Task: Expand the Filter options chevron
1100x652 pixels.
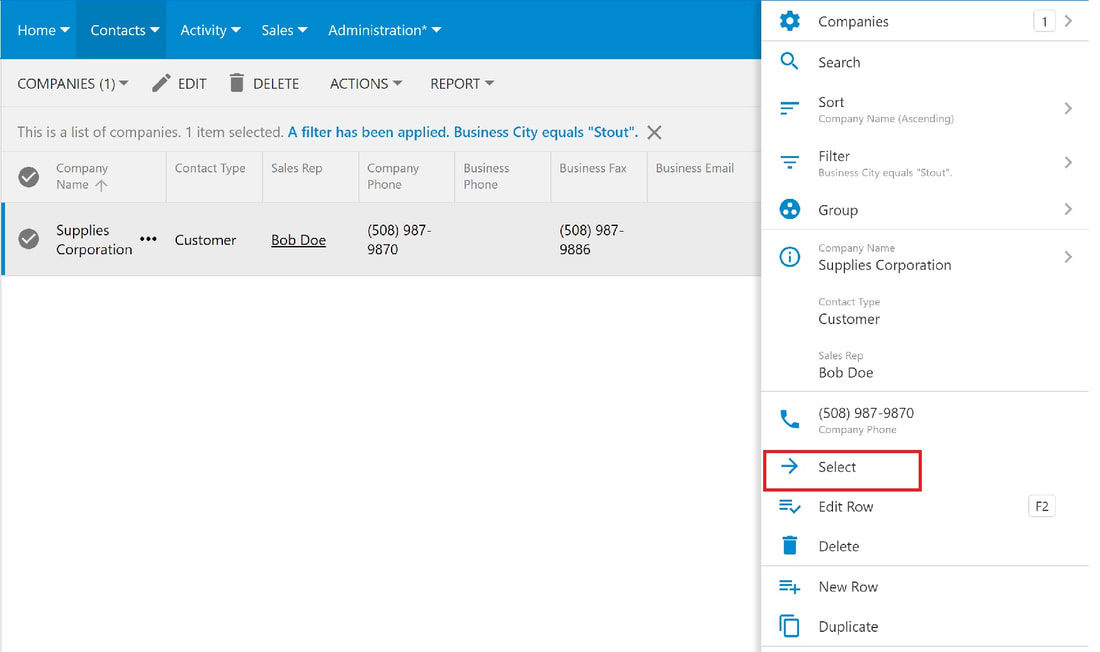Action: click(x=1068, y=162)
